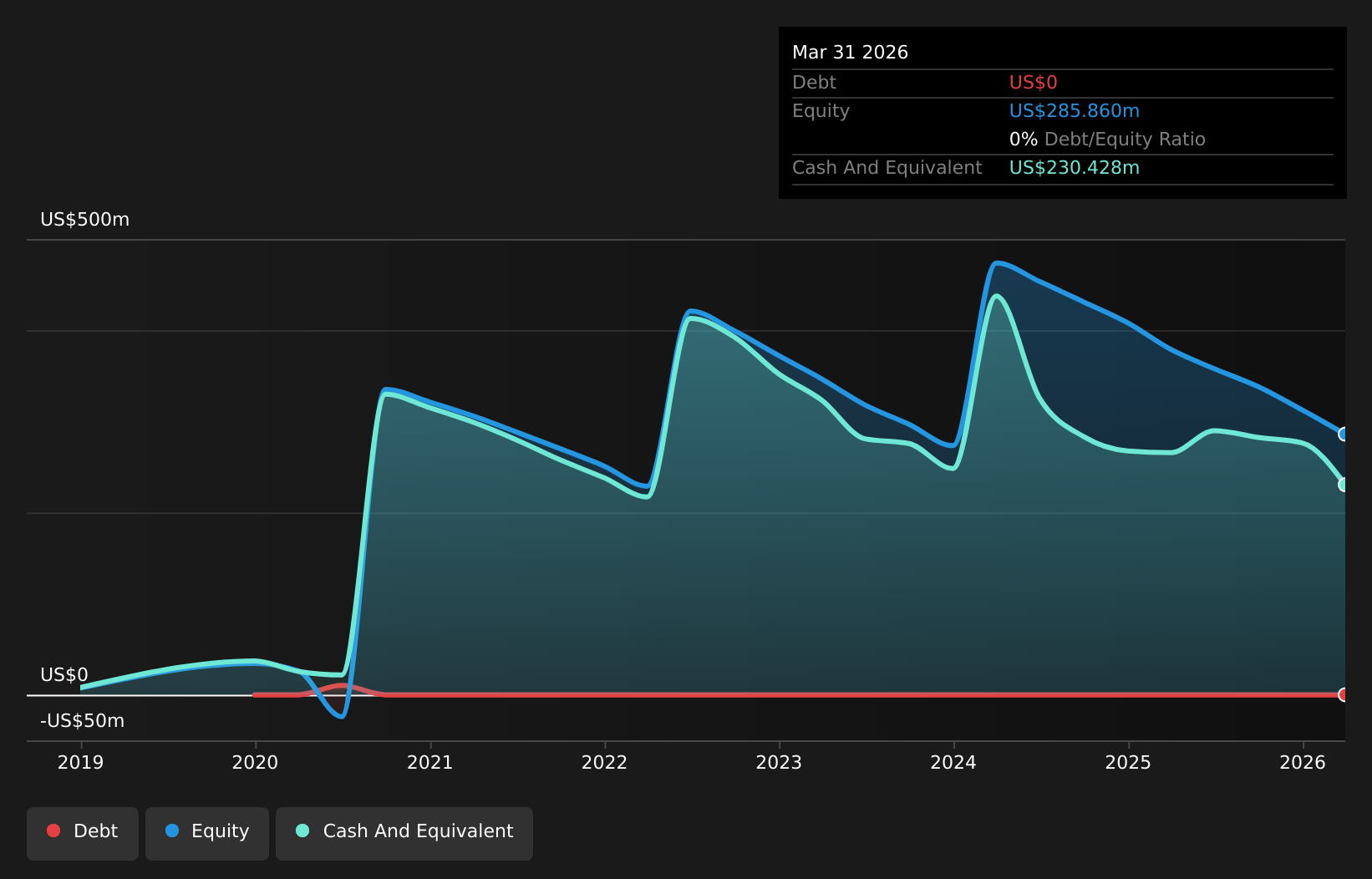Screen dimensions: 1372x879
Task: Click the 2022 x-axis label
Action: click(x=604, y=762)
